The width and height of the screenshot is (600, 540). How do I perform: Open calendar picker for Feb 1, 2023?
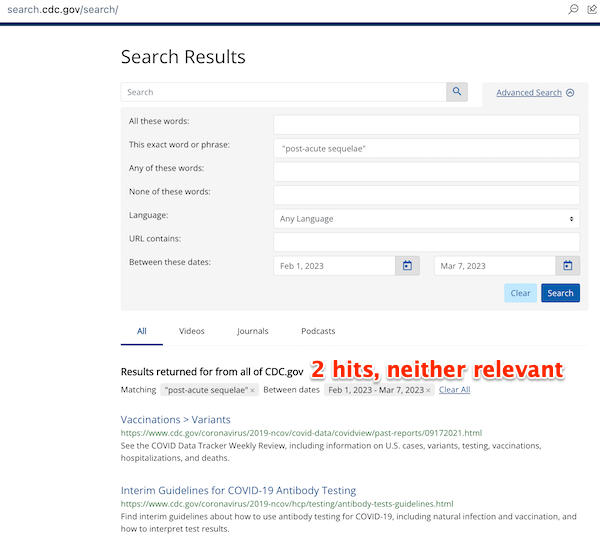coord(407,266)
